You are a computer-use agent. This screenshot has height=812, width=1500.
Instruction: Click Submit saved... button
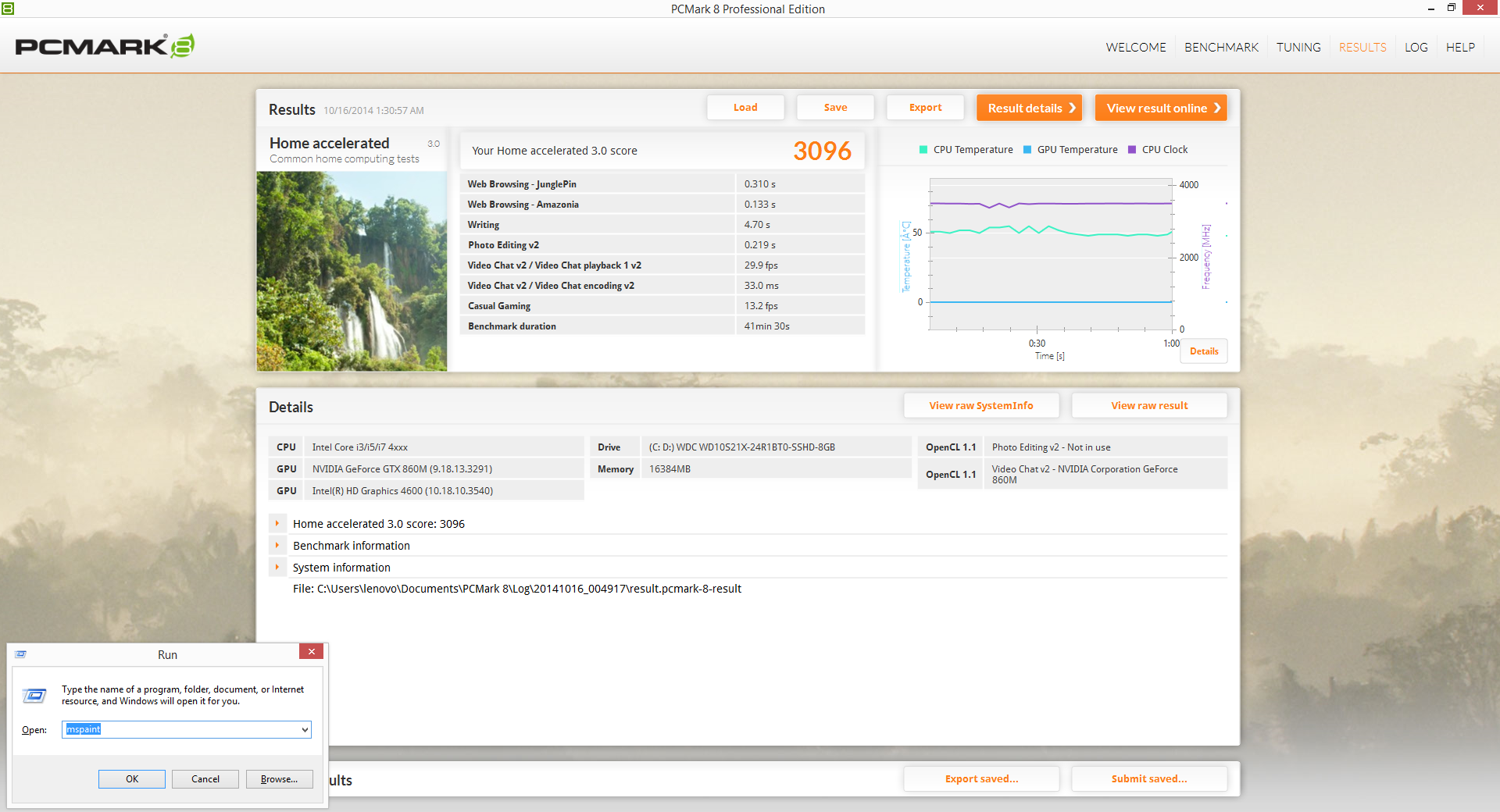[1149, 778]
